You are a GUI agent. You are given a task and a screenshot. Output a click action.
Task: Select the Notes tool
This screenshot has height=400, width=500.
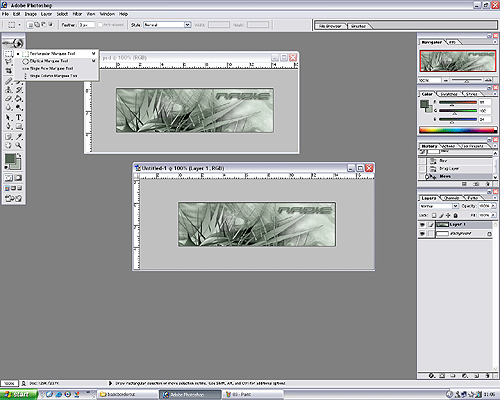click(8, 136)
